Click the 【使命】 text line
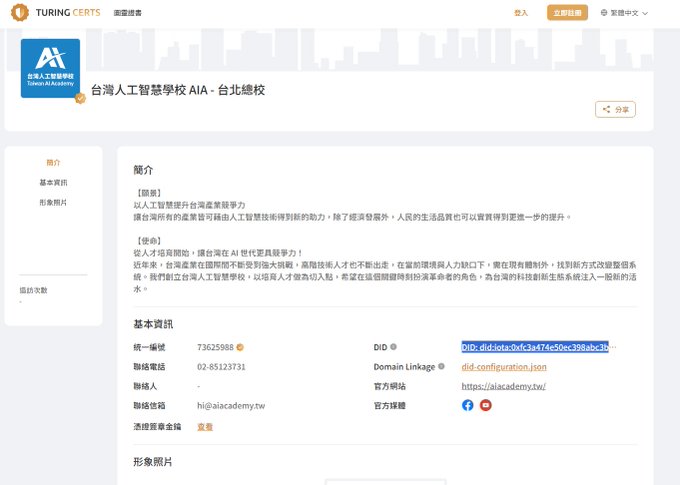The width and height of the screenshot is (680, 485). 149,241
